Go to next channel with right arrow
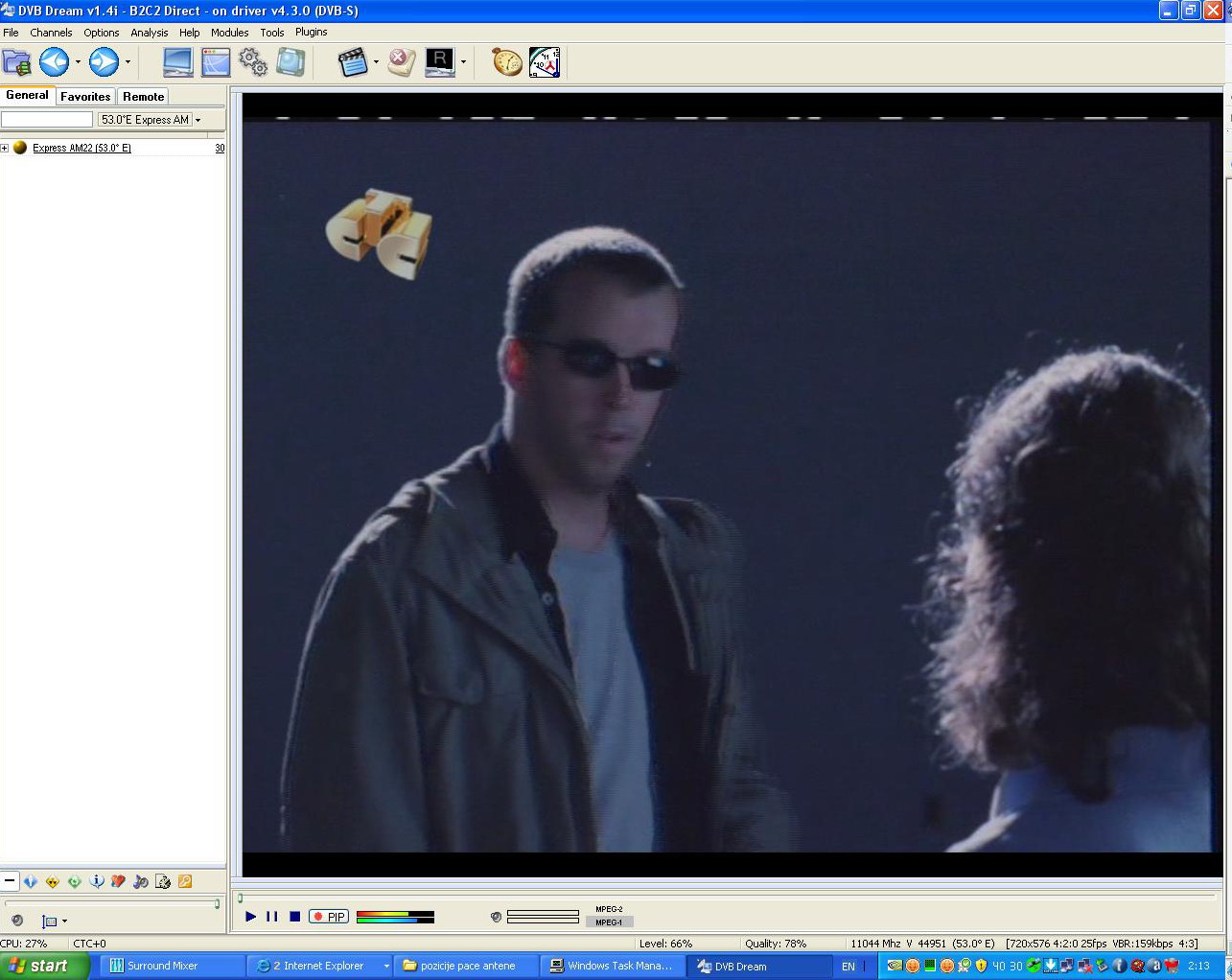 (104, 62)
